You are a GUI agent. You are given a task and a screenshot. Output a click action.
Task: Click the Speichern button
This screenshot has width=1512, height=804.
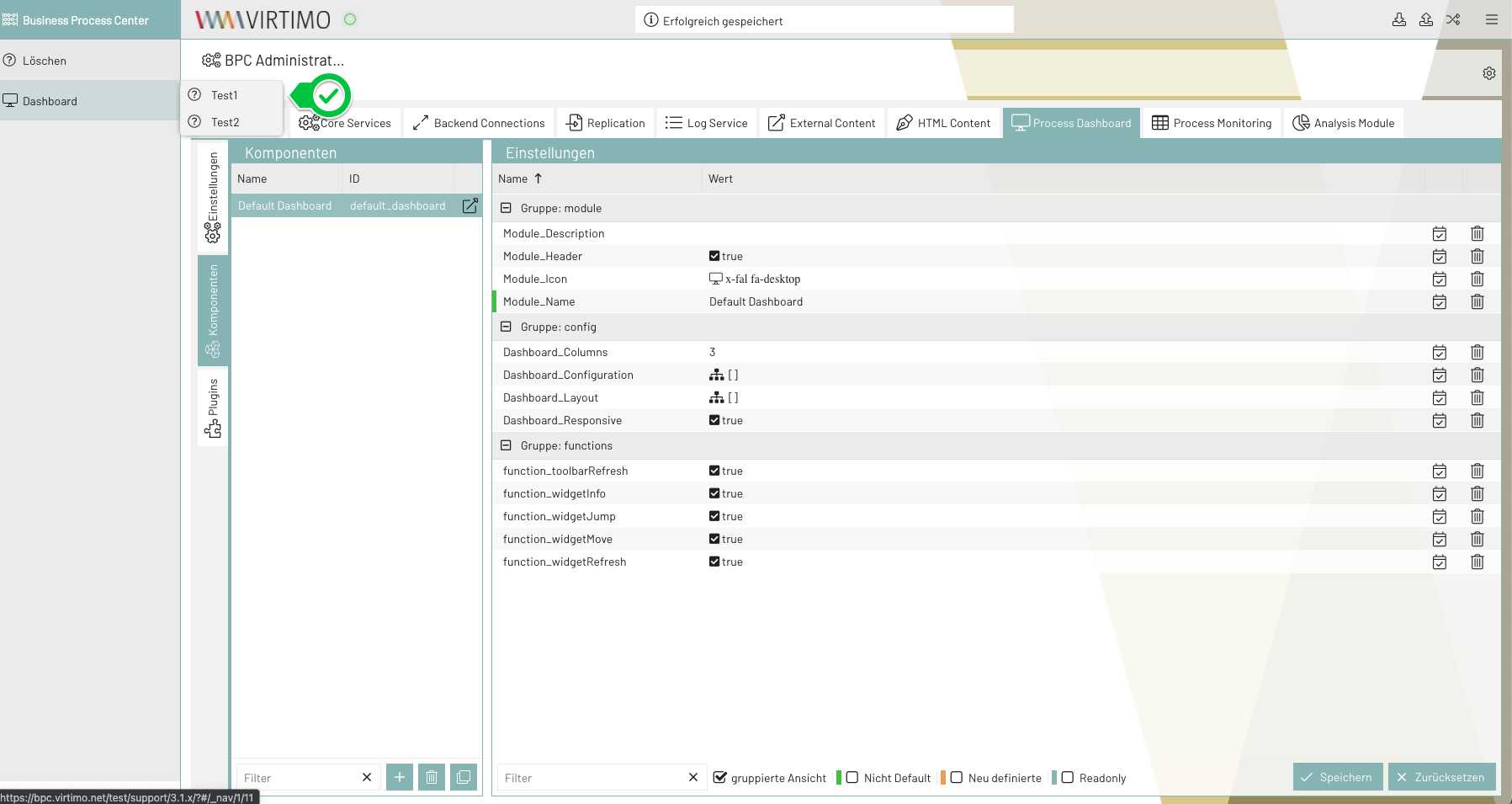click(x=1337, y=777)
